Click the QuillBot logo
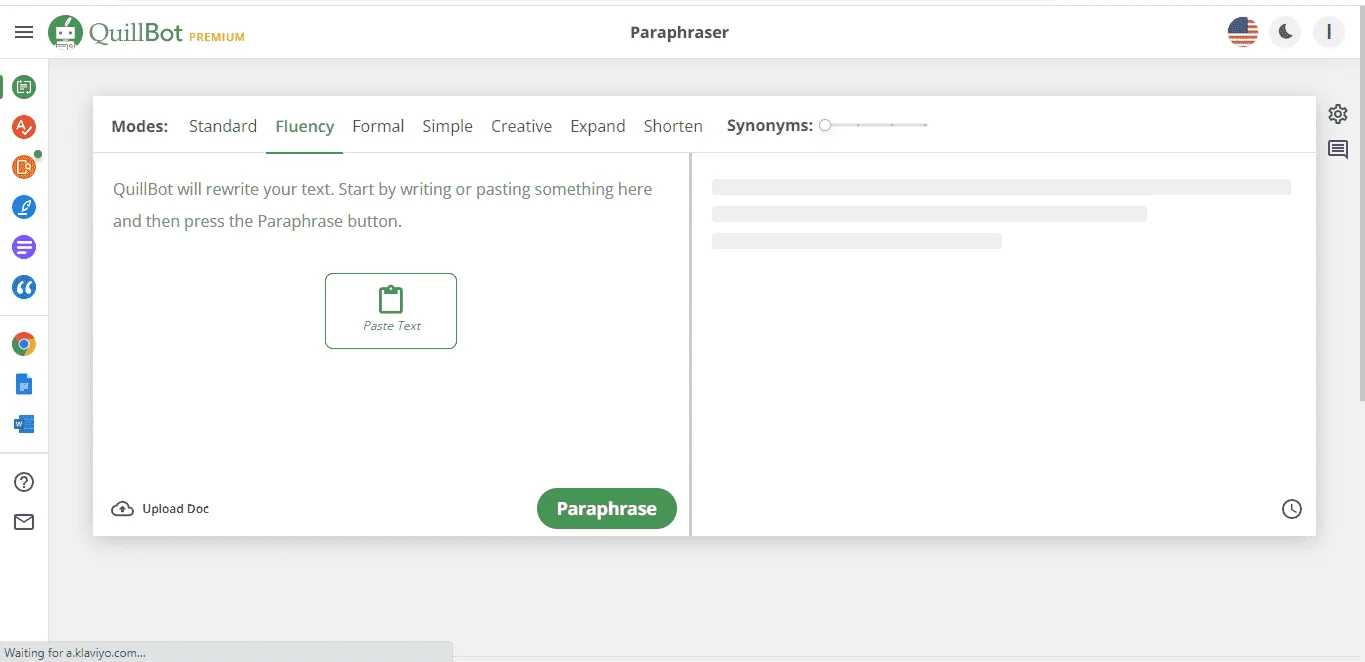 (x=116, y=33)
